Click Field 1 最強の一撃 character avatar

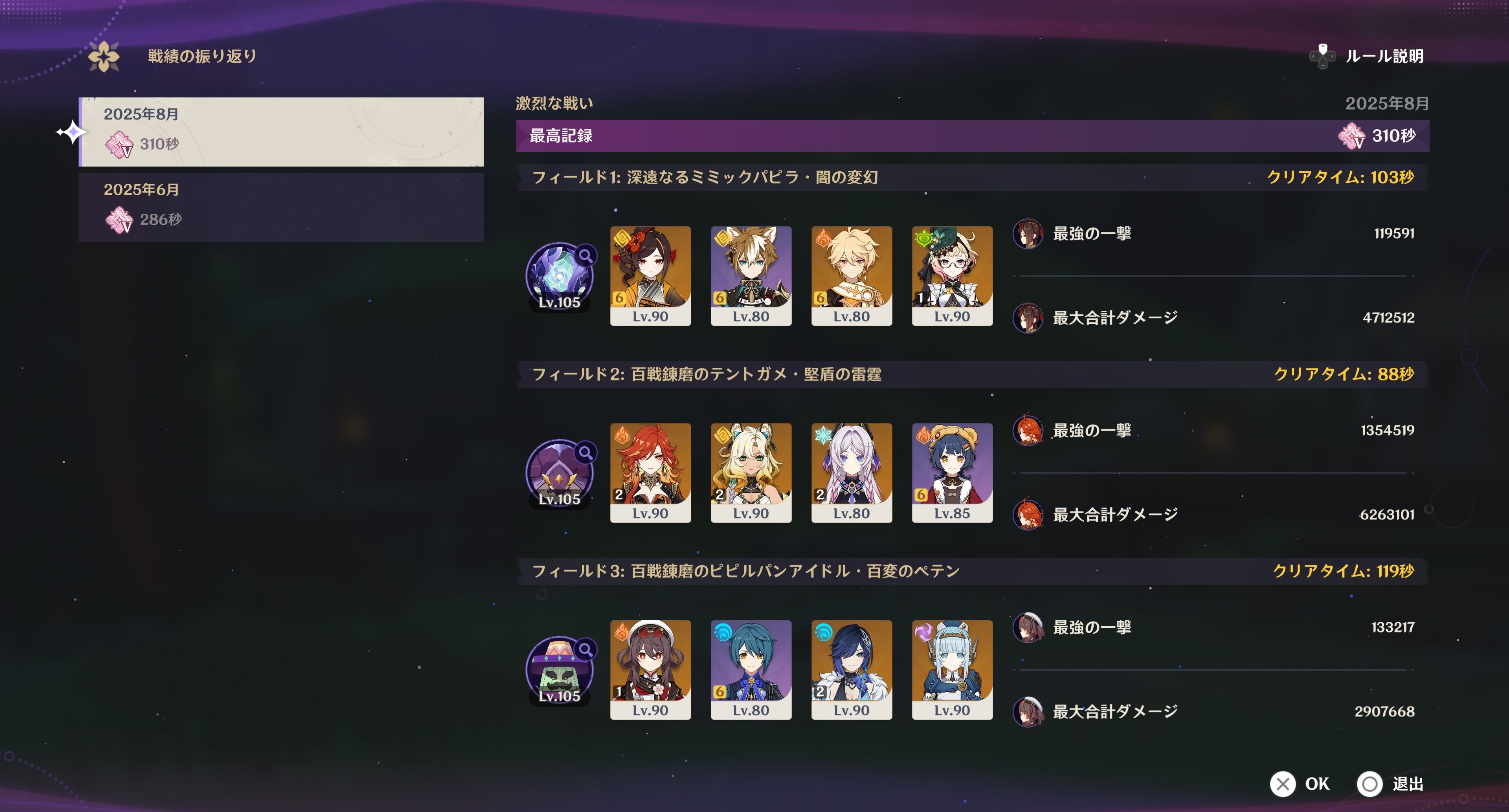1028,234
